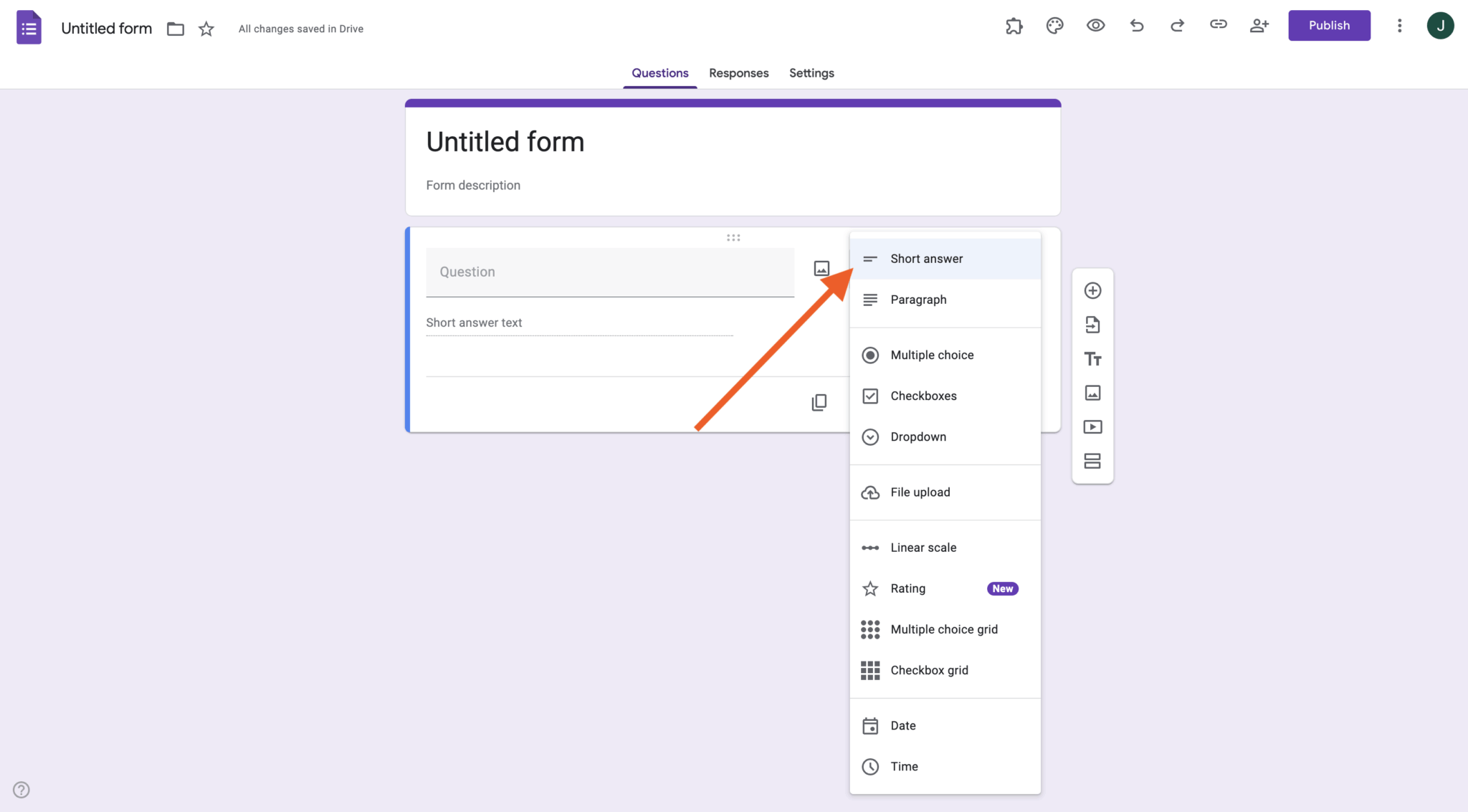The width and height of the screenshot is (1468, 812).
Task: Add title and description with Tt icon
Action: pyautogui.click(x=1092, y=358)
